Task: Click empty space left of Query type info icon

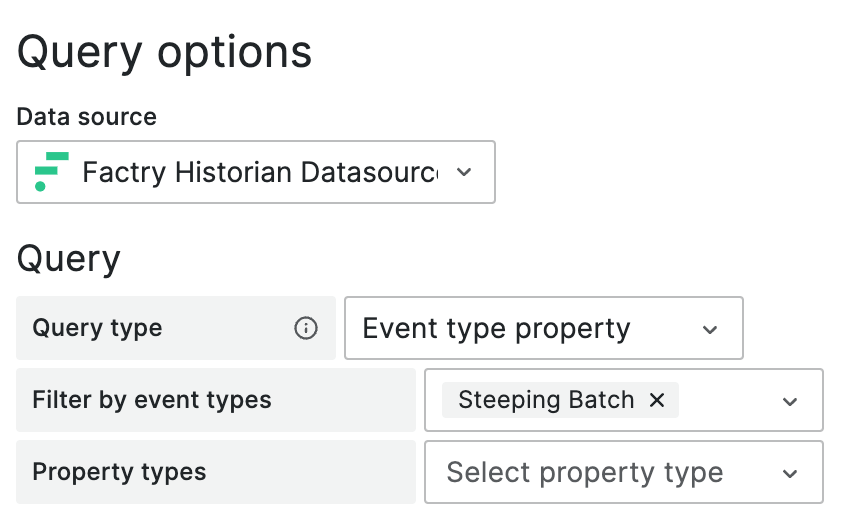Action: point(227,328)
